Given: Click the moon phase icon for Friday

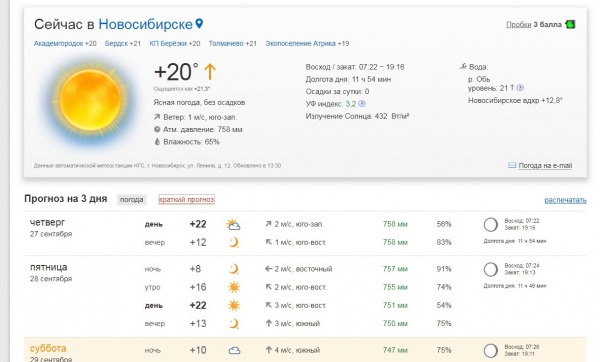Looking at the screenshot, I should (491, 269).
